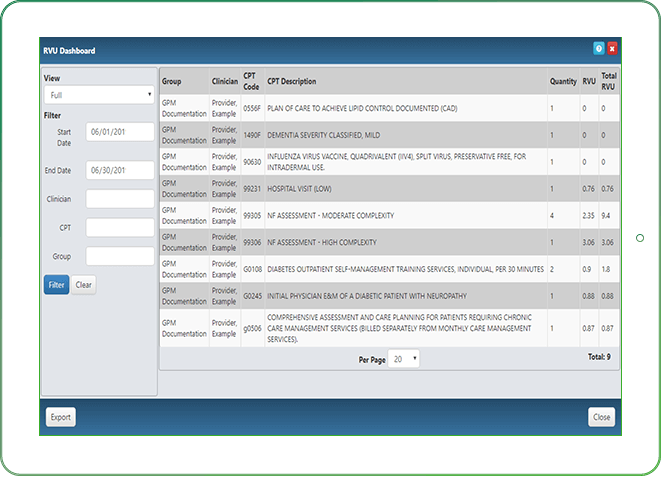661x477 pixels.
Task: Click the End Date field
Action: [120, 170]
